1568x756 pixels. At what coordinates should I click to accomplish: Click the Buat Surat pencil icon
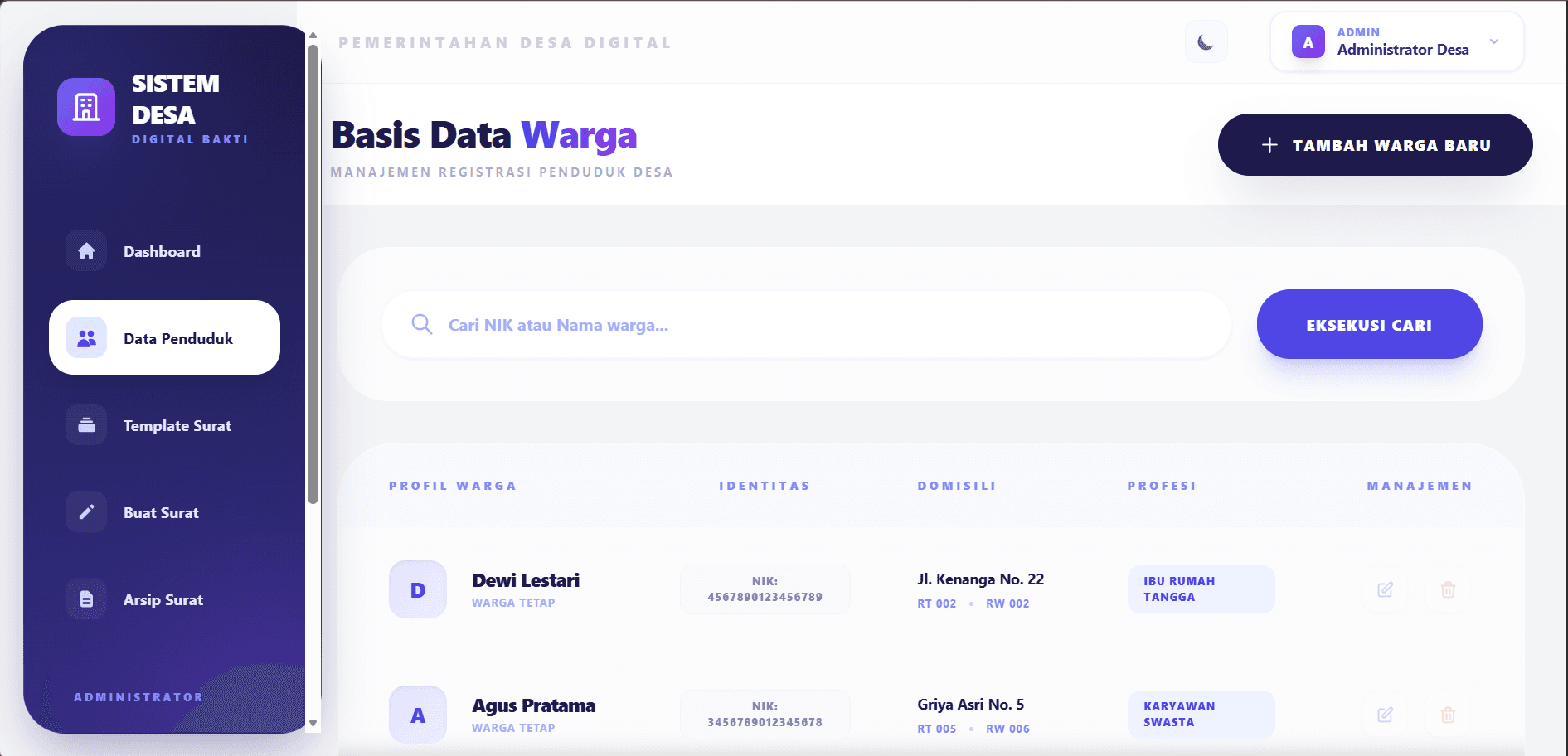86,512
